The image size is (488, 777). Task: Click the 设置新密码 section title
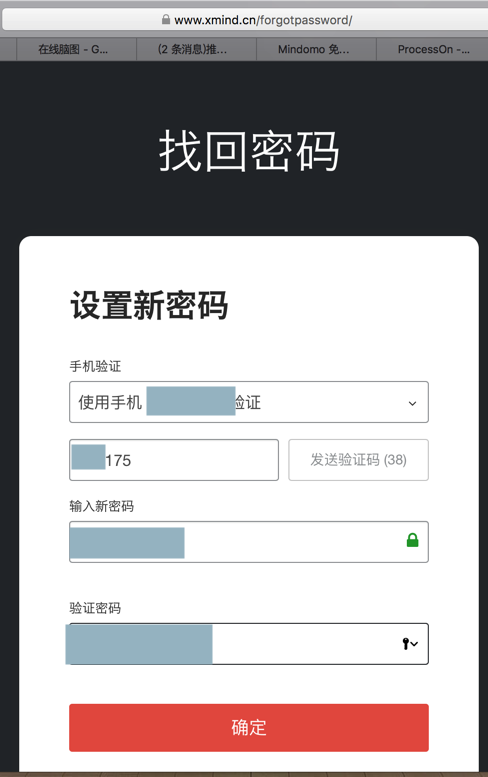pyautogui.click(x=149, y=305)
